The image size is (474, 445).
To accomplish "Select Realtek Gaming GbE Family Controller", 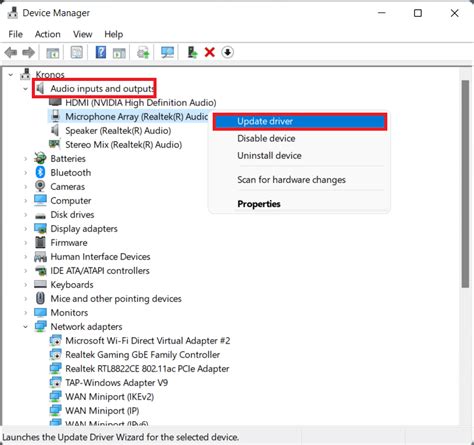I will pyautogui.click(x=142, y=355).
